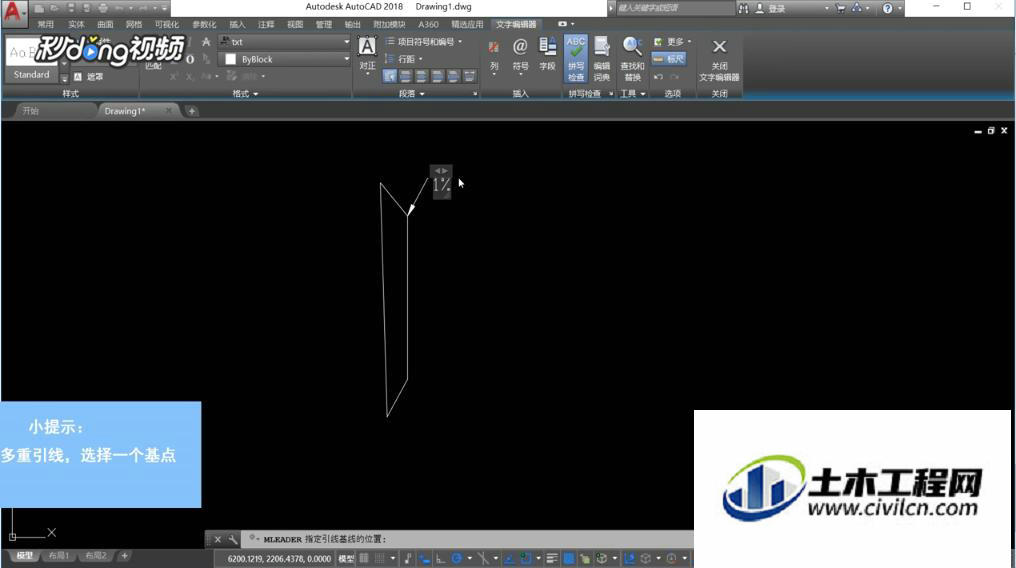The height and width of the screenshot is (568, 1016).
Task: Switch to the Layout2 (布局2) tab
Action: click(x=96, y=556)
